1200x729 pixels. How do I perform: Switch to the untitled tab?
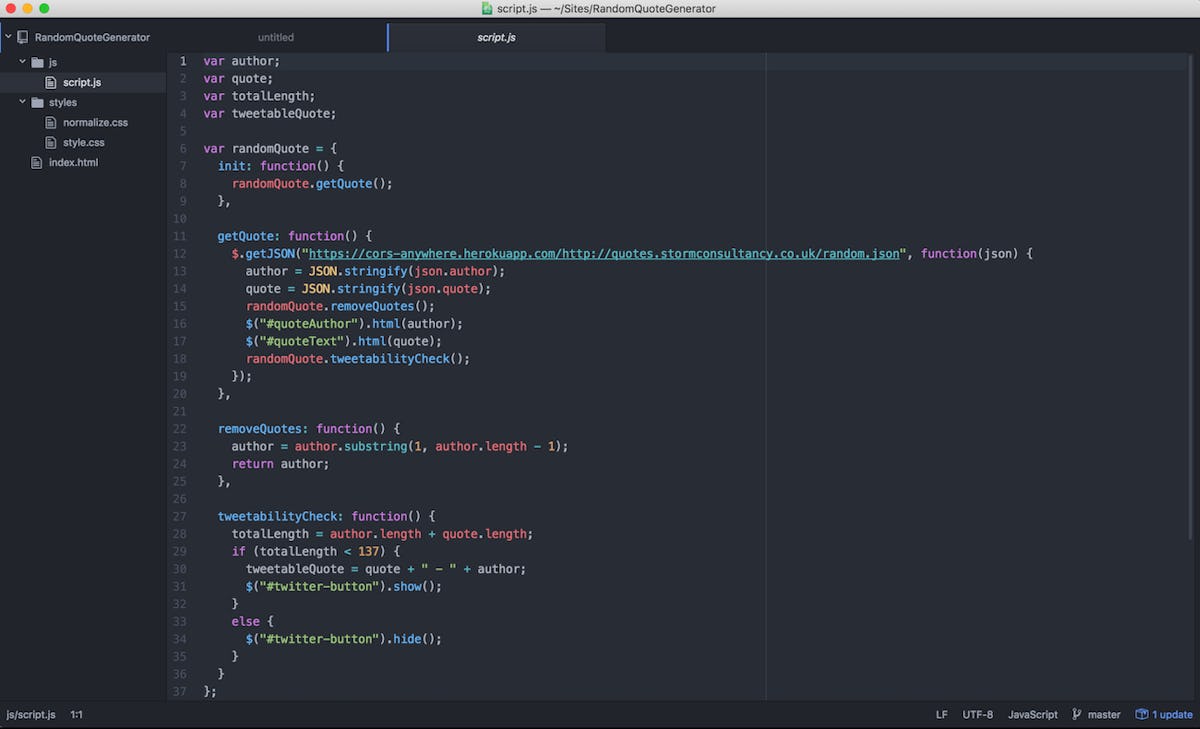[275, 37]
